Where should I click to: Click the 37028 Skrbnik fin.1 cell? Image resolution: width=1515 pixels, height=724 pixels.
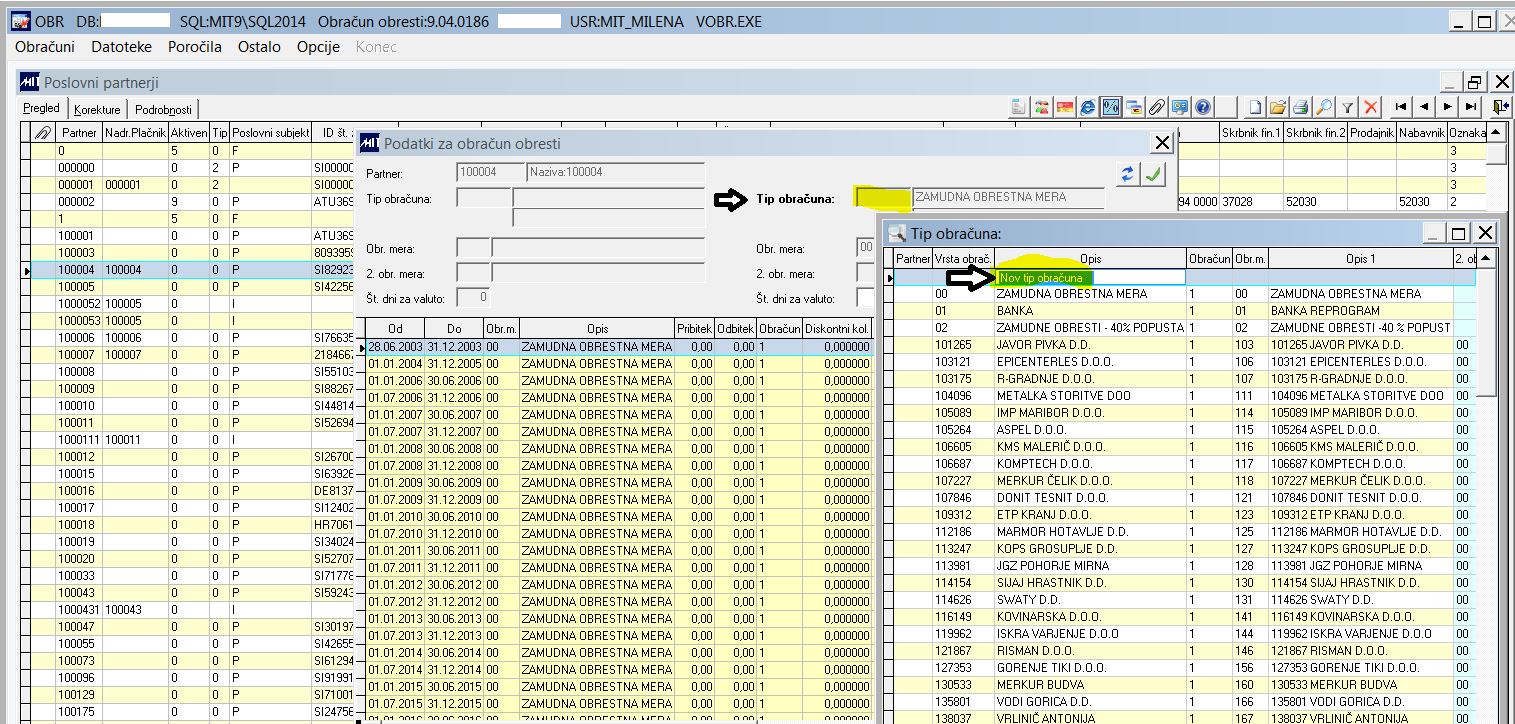pyautogui.click(x=1251, y=202)
